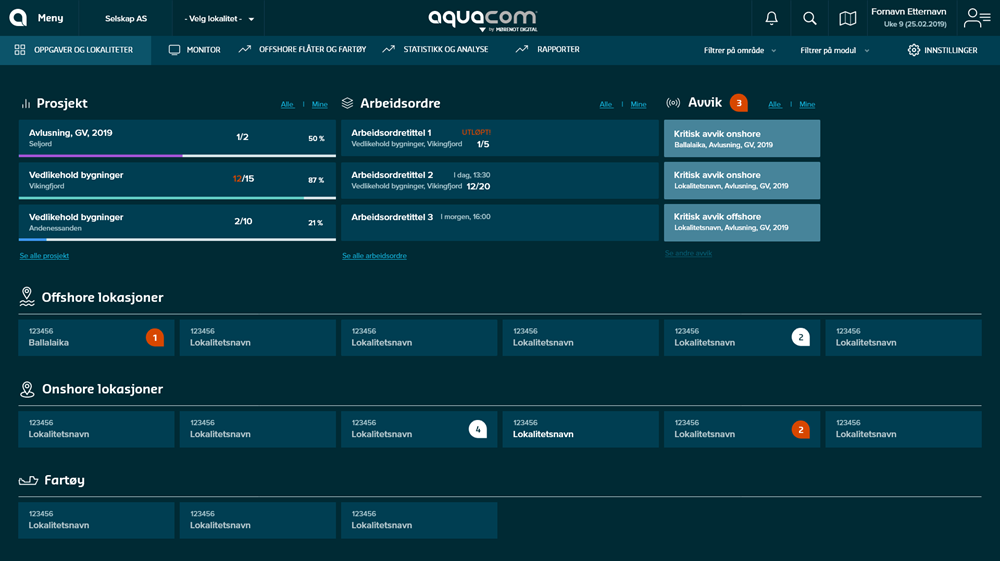The width and height of the screenshot is (1000, 561).
Task: Open Offshore flåter og fartøy tab
Action: (x=302, y=49)
